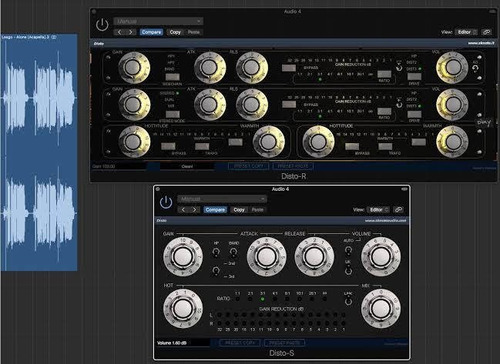The width and height of the screenshot is (500, 364).
Task: Click the VOLUME knob in Disto-S
Action: 381,257
